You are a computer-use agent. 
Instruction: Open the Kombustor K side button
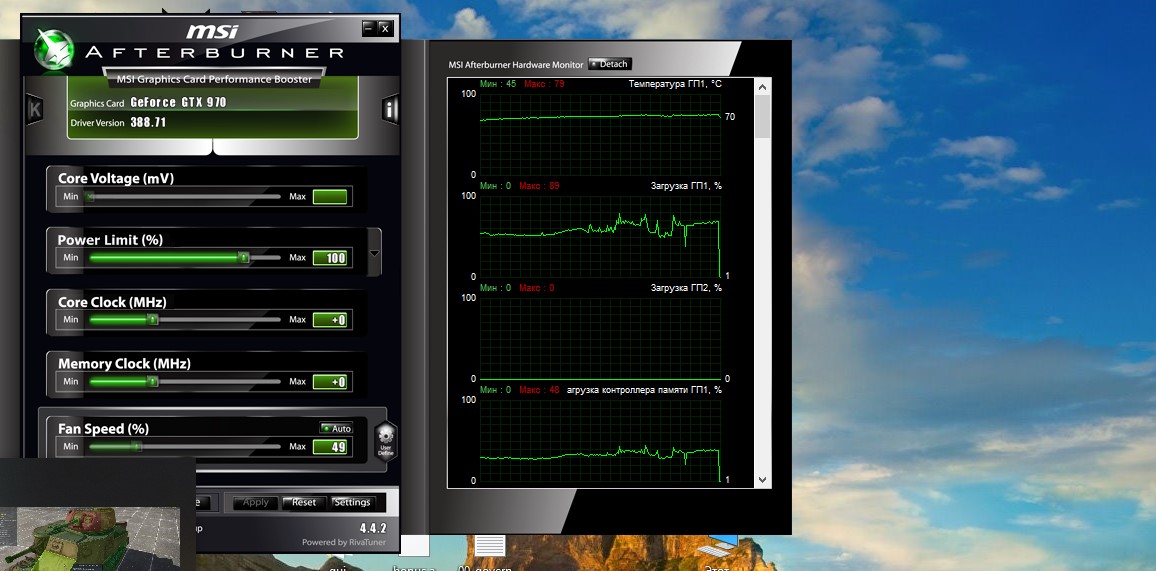coord(35,109)
